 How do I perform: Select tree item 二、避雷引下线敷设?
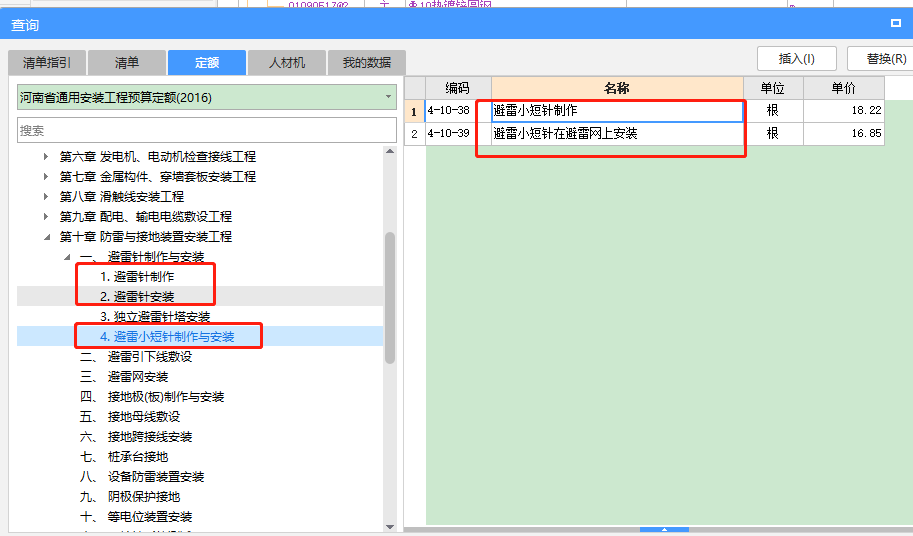point(136,357)
